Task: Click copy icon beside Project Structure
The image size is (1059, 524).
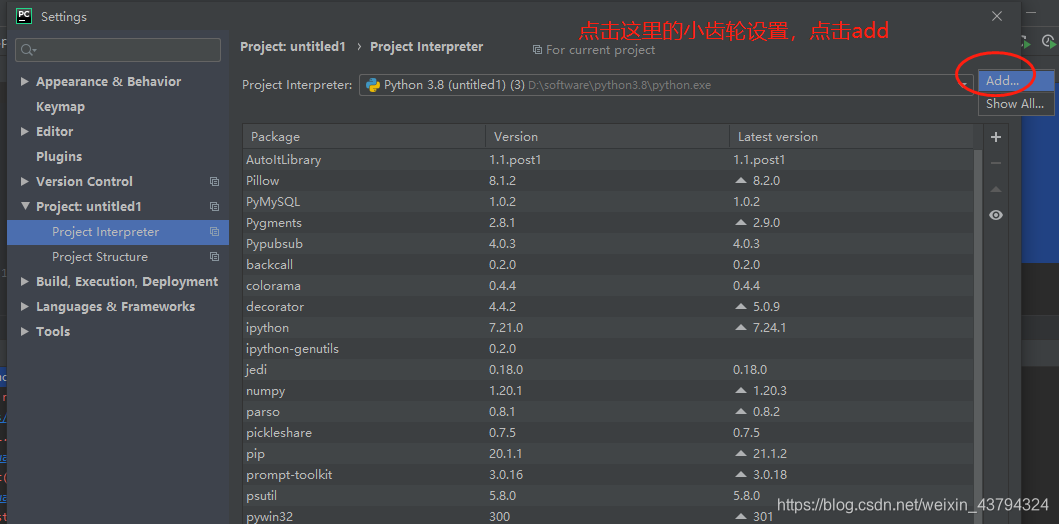Action: click(x=214, y=257)
